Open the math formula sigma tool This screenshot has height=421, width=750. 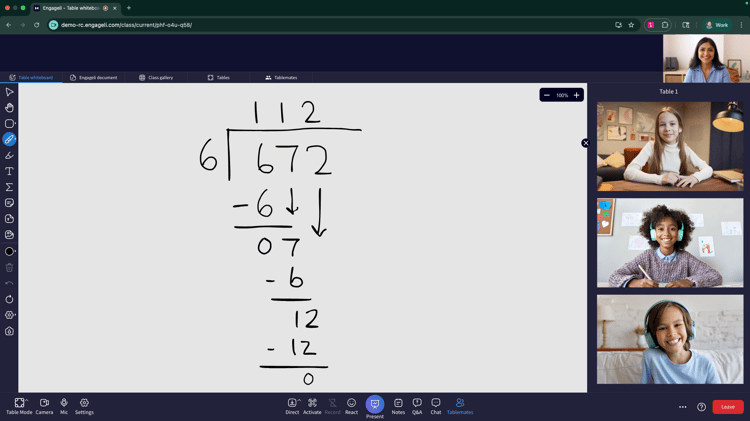coord(9,187)
